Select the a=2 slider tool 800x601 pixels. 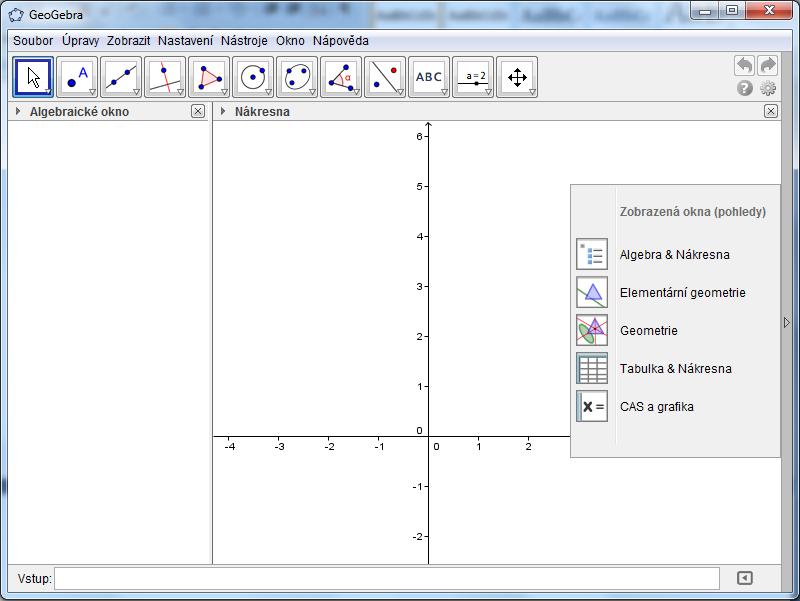472,77
